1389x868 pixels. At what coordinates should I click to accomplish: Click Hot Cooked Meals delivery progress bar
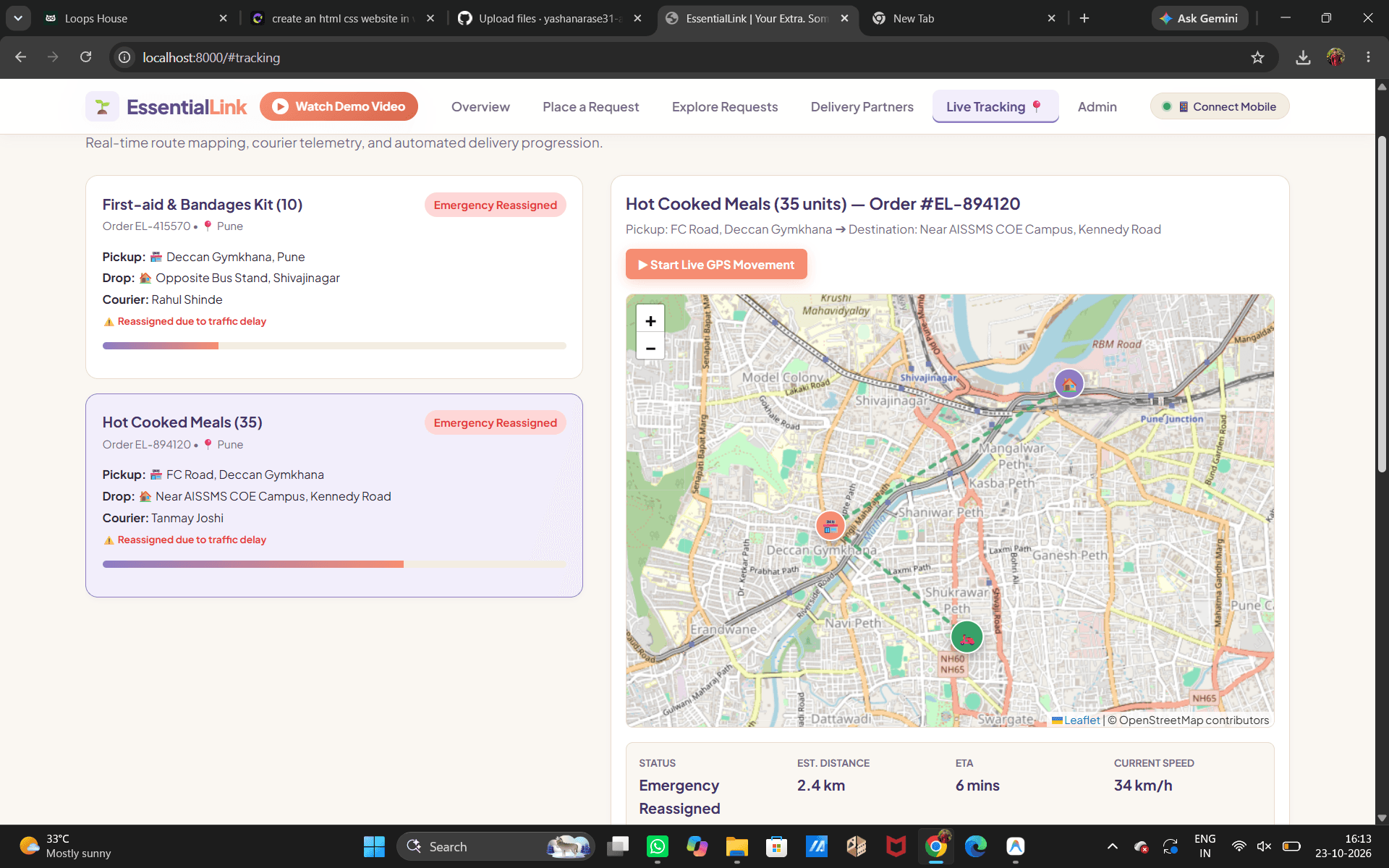(x=334, y=564)
